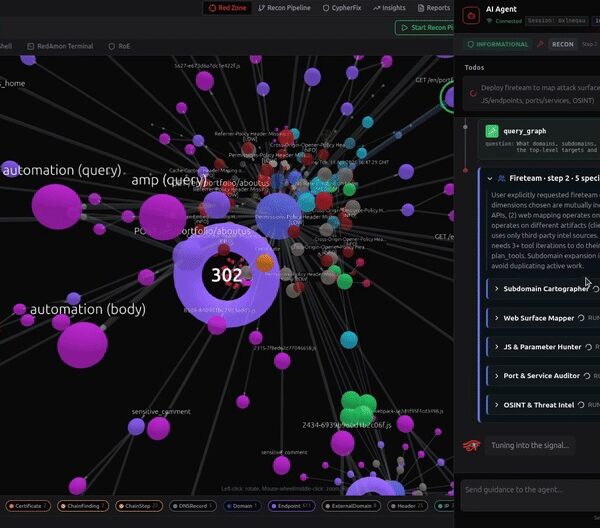Click the Start Recon Pipeline button
The width and height of the screenshot is (600, 528).
(x=425, y=28)
